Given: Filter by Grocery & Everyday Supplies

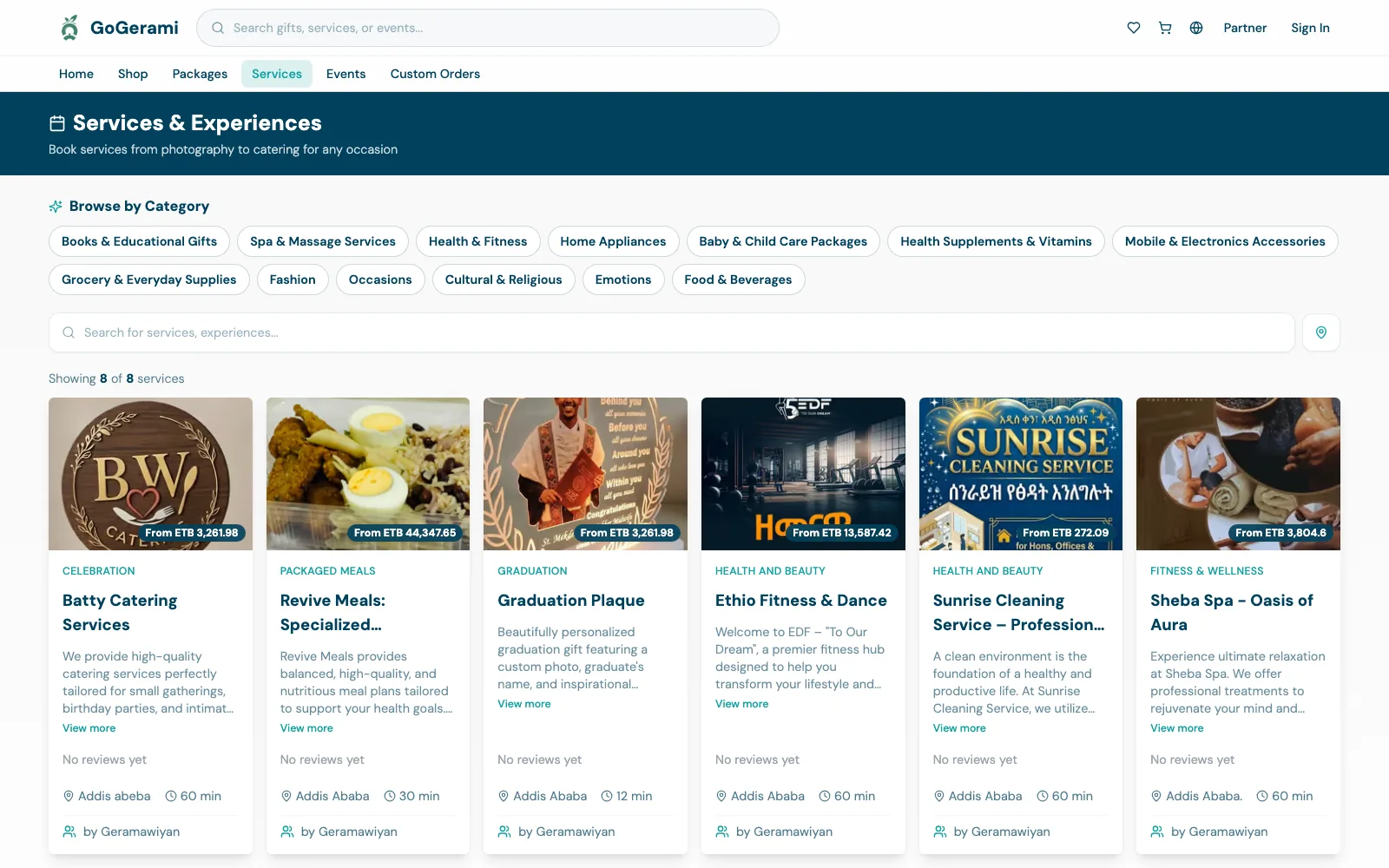Looking at the screenshot, I should (149, 279).
